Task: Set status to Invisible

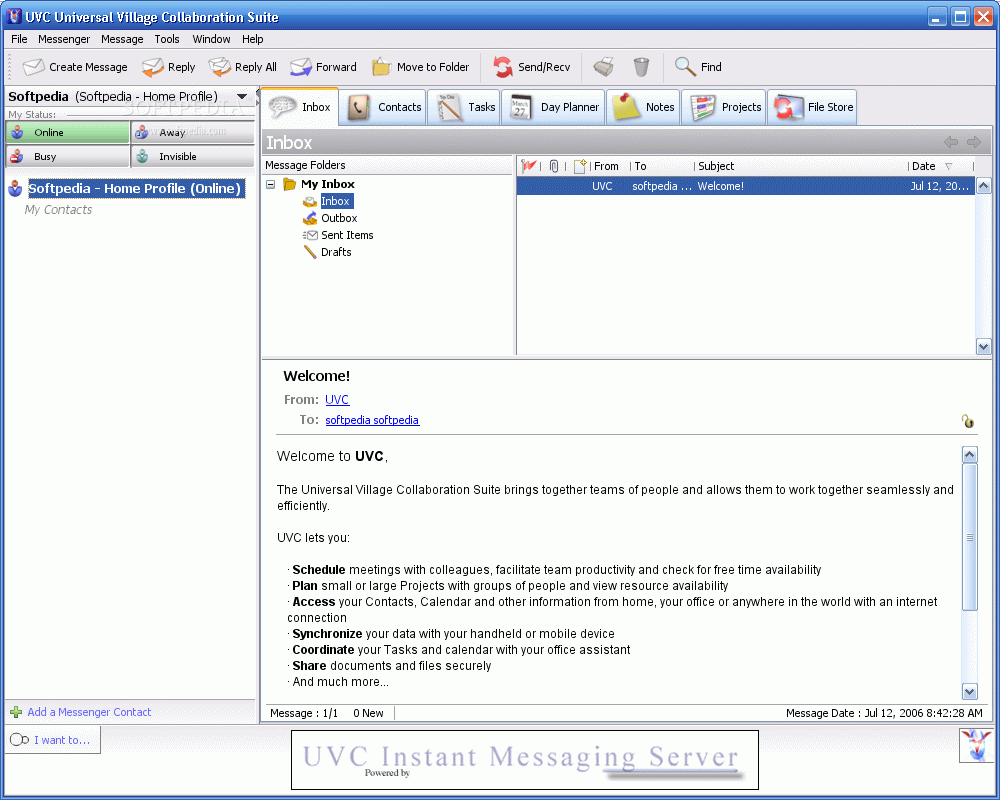Action: pos(193,156)
